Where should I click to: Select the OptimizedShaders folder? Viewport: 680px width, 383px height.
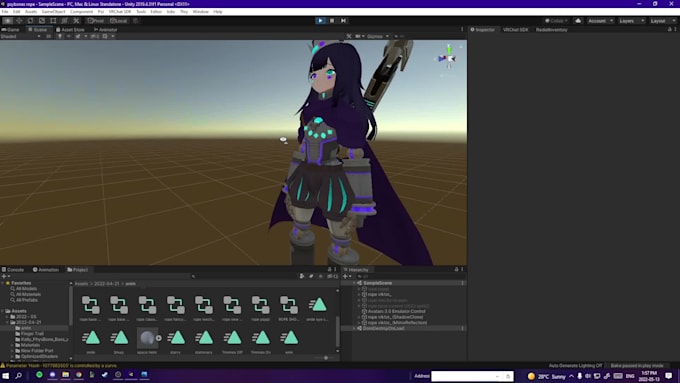39,356
